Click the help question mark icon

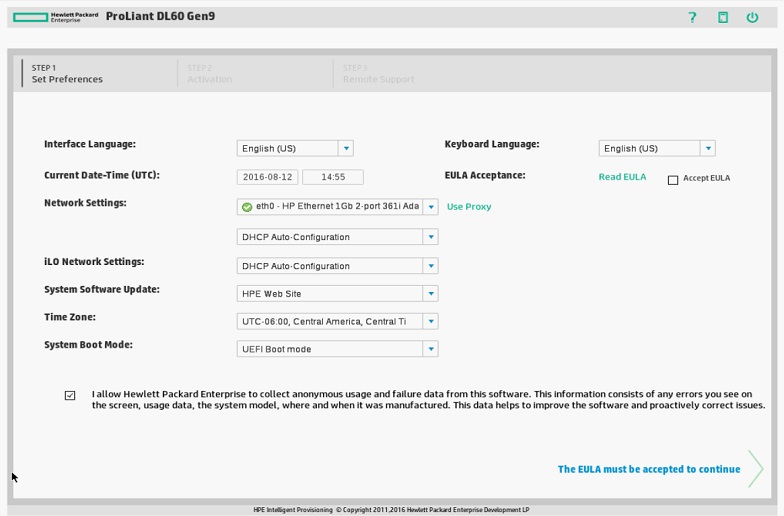point(692,17)
